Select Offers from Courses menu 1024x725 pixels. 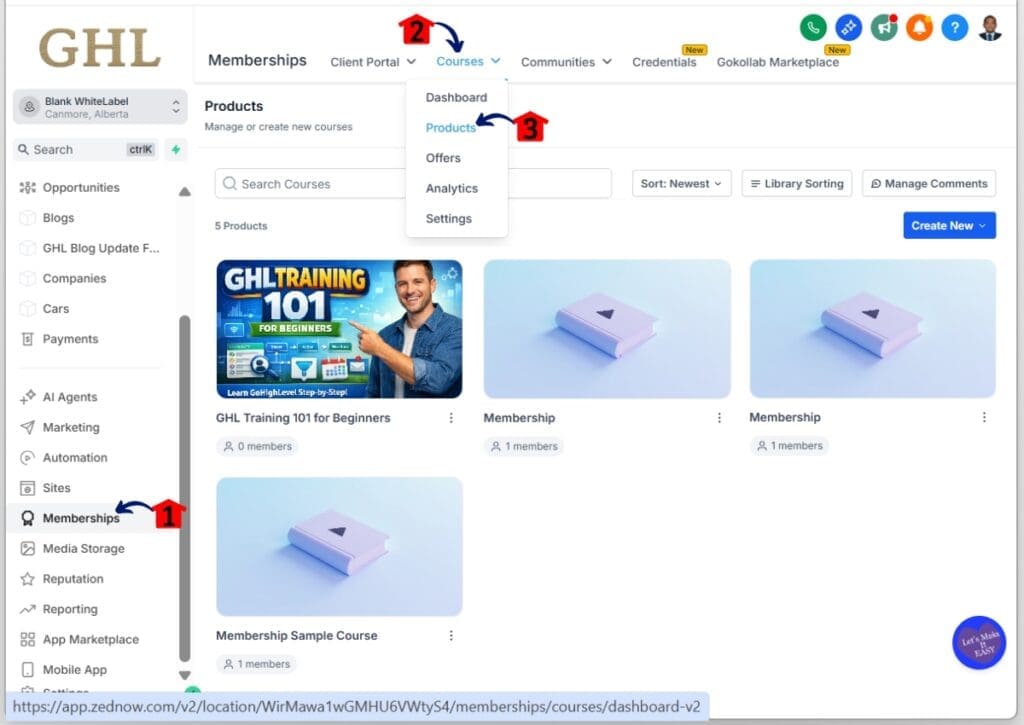443,158
